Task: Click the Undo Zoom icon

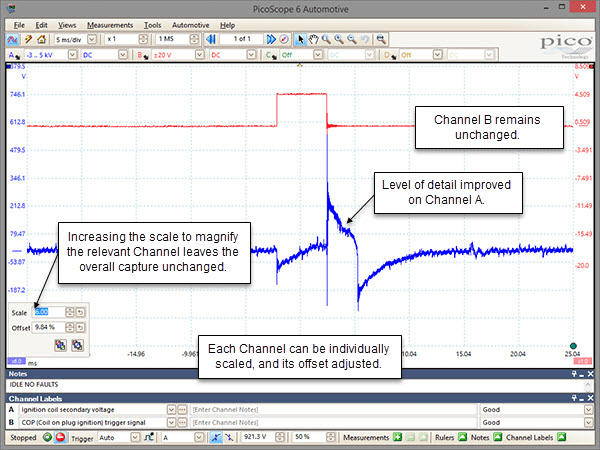Action: pos(365,39)
